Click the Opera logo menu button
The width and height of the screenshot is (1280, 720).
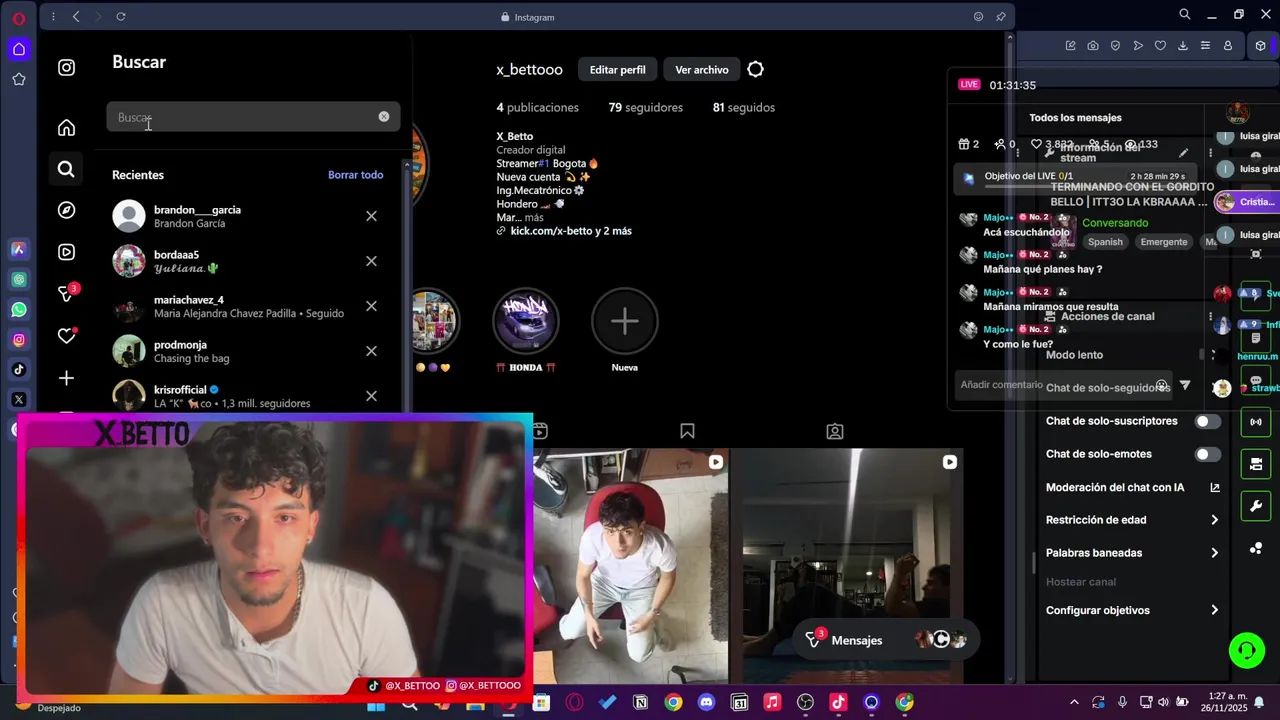19,18
